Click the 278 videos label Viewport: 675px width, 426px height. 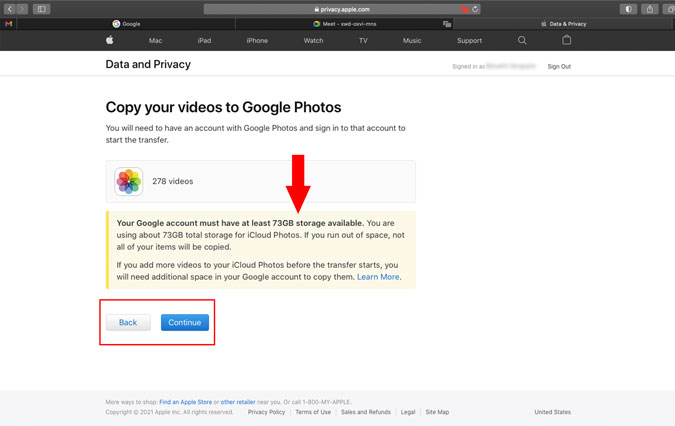[173, 181]
